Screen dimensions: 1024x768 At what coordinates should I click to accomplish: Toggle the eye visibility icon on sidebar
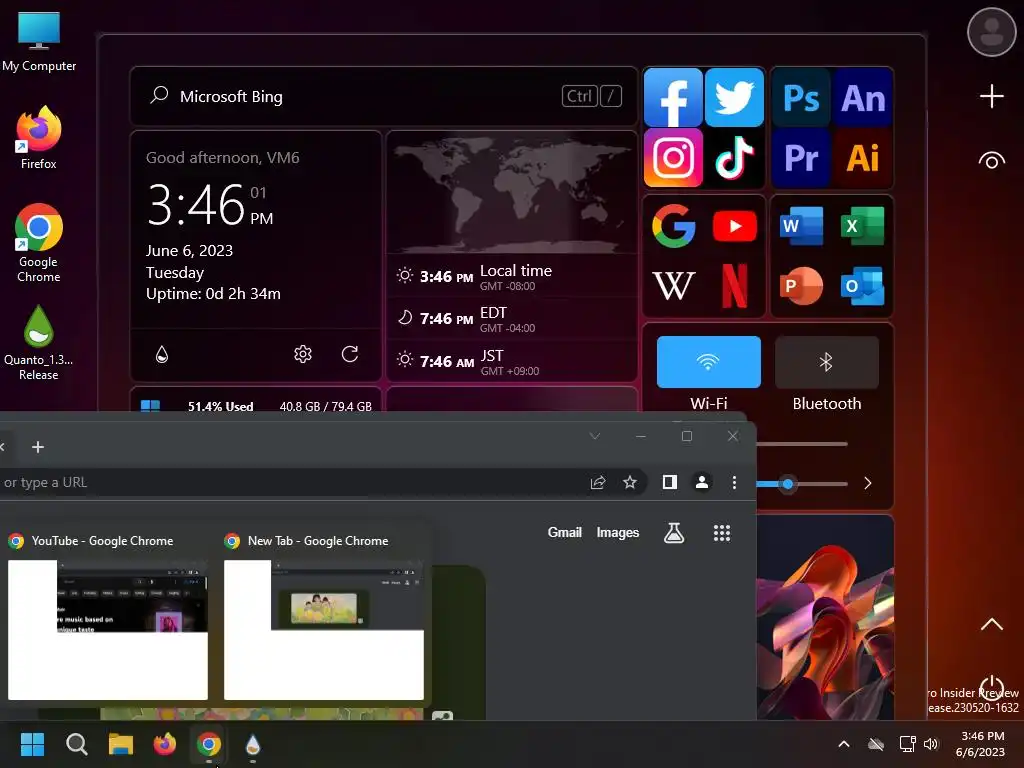(991, 160)
